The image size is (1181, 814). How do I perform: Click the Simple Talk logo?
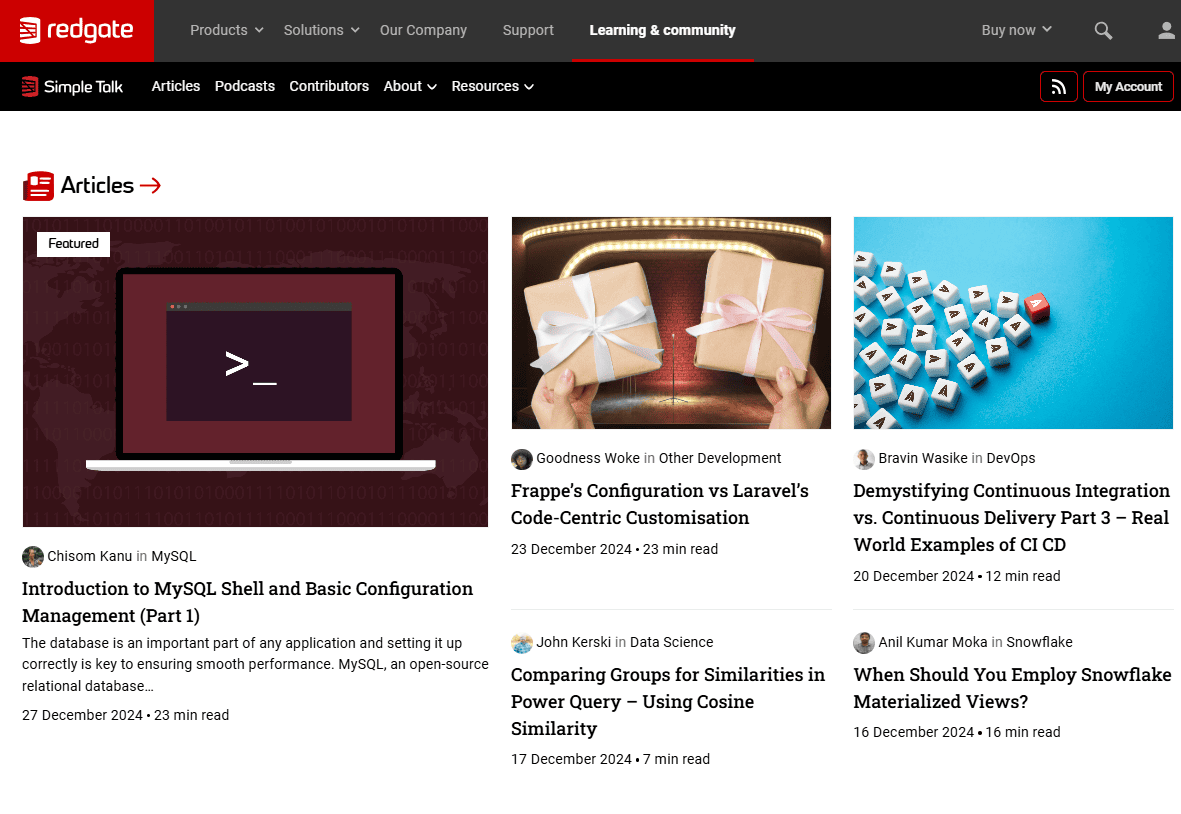pyautogui.click(x=72, y=87)
